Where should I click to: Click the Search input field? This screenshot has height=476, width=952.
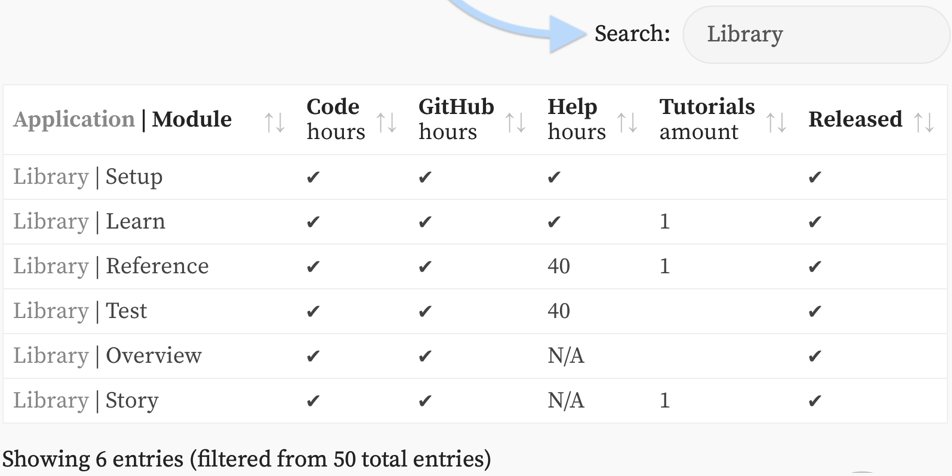click(x=815, y=35)
